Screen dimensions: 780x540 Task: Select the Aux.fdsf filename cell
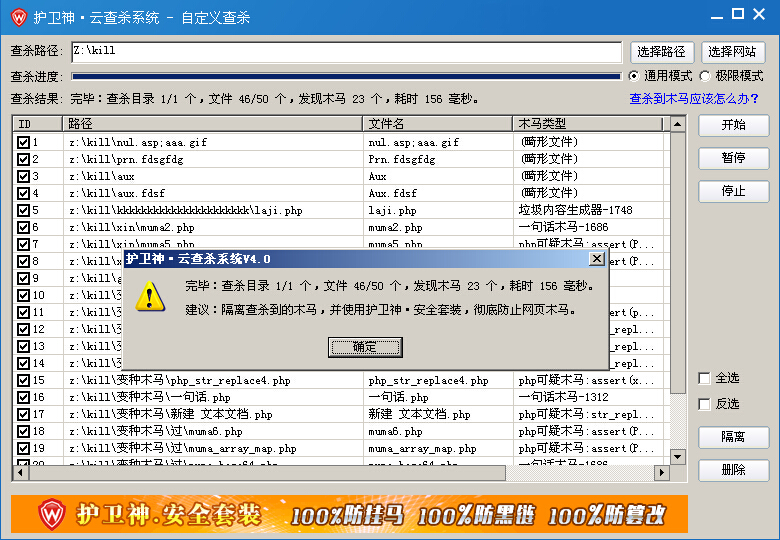[392, 193]
